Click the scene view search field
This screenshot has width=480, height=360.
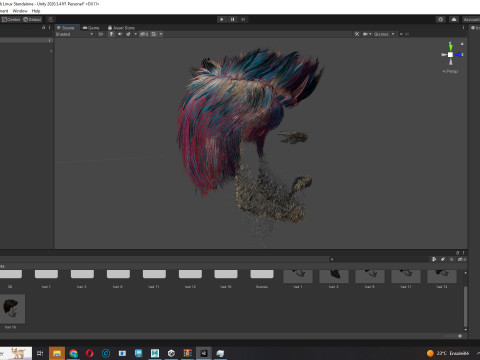coord(432,34)
